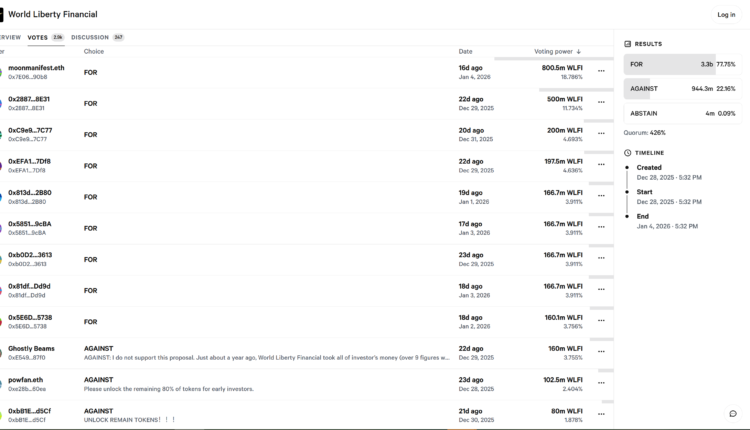Viewport: 750px width, 430px height.
Task: Click the Results chart icon
Action: 627,44
